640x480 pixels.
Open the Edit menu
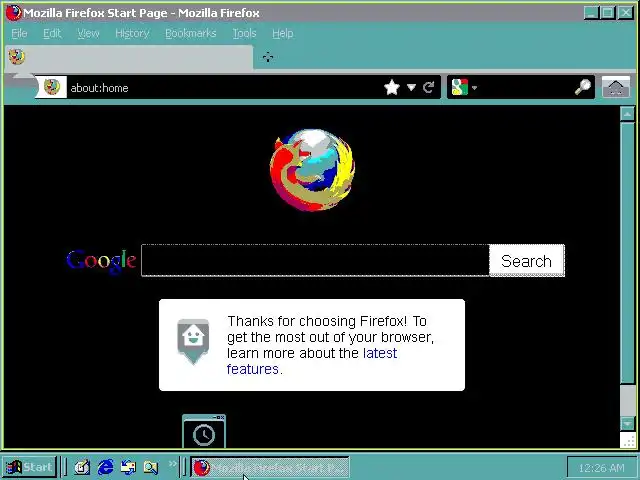click(52, 33)
